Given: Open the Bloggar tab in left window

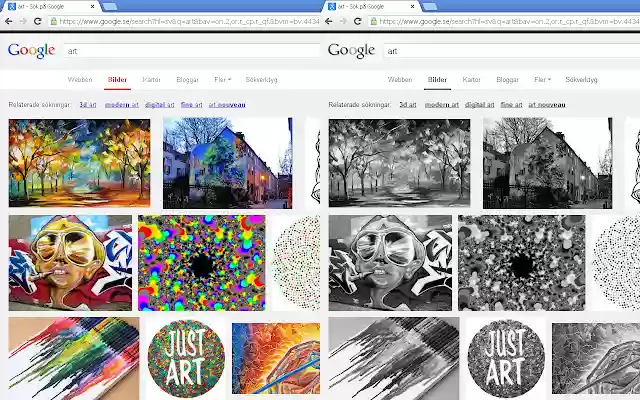Looking at the screenshot, I should 187,80.
